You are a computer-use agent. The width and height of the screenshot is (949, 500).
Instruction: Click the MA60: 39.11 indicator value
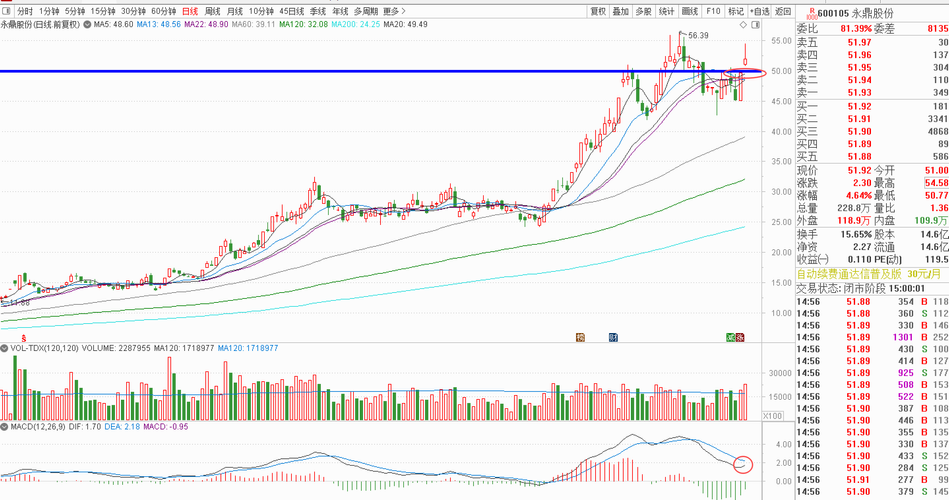(254, 25)
